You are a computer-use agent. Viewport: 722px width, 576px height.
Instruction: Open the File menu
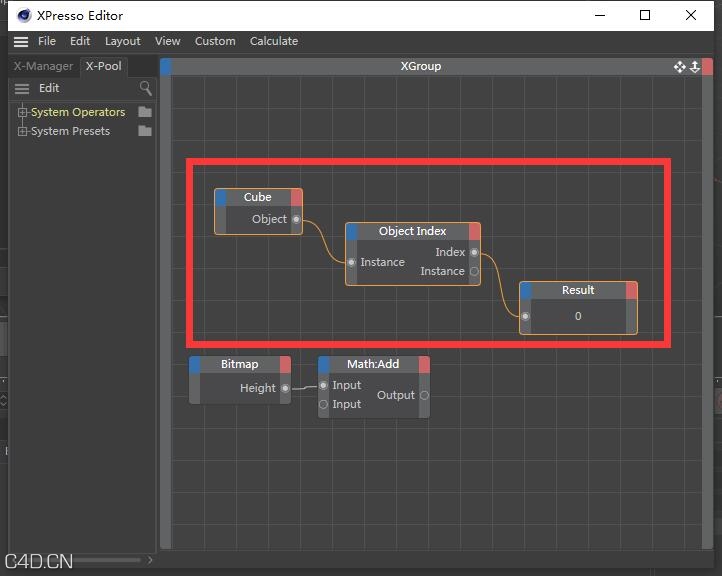47,41
